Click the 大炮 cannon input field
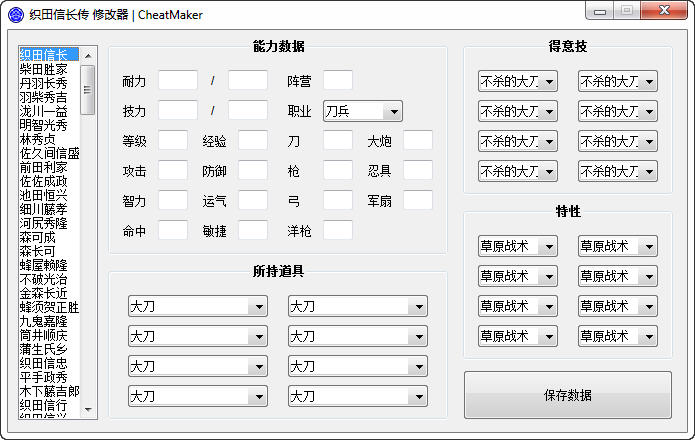 pos(417,141)
